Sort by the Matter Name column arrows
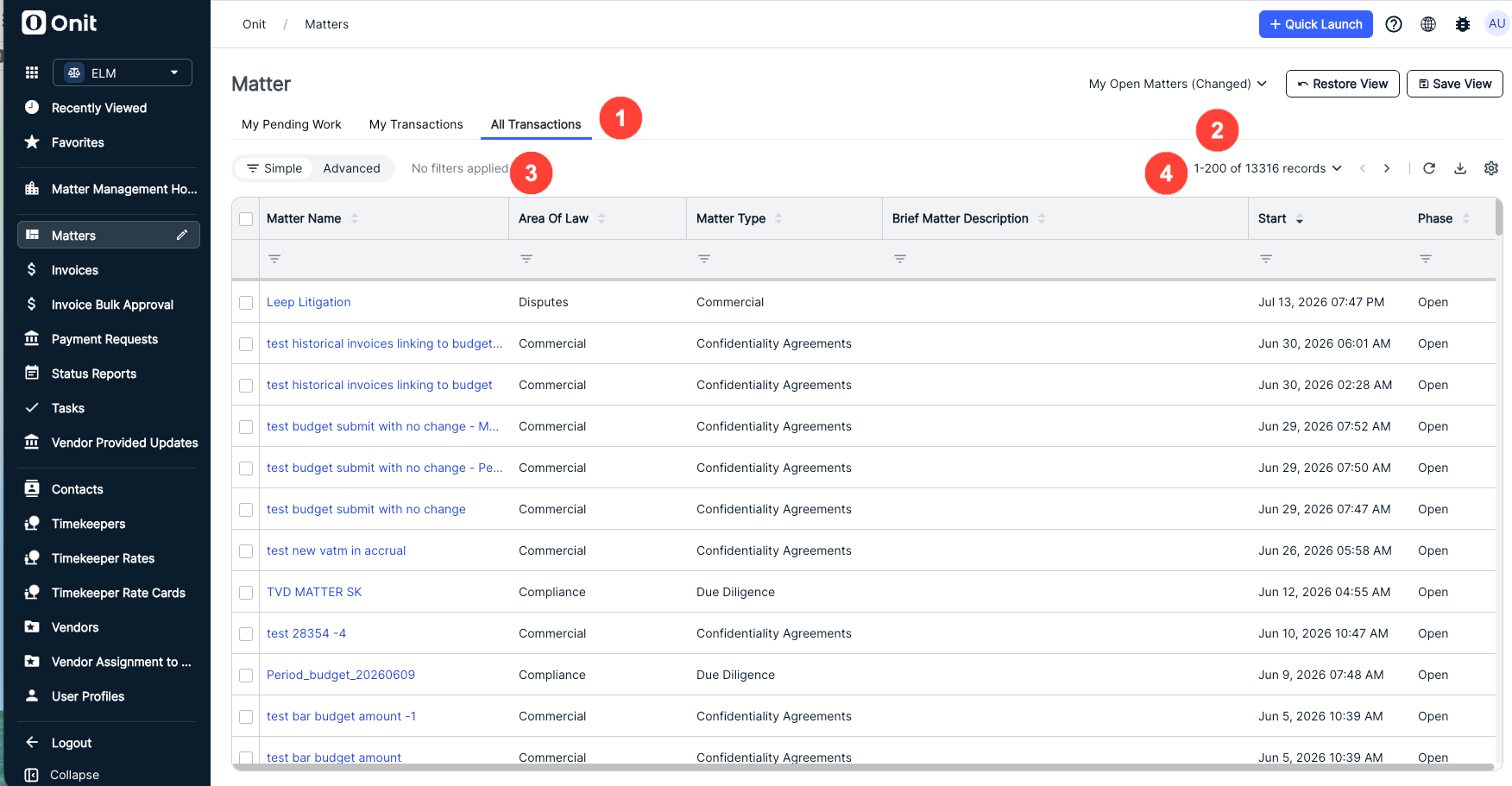This screenshot has height=786, width=1512. click(355, 218)
